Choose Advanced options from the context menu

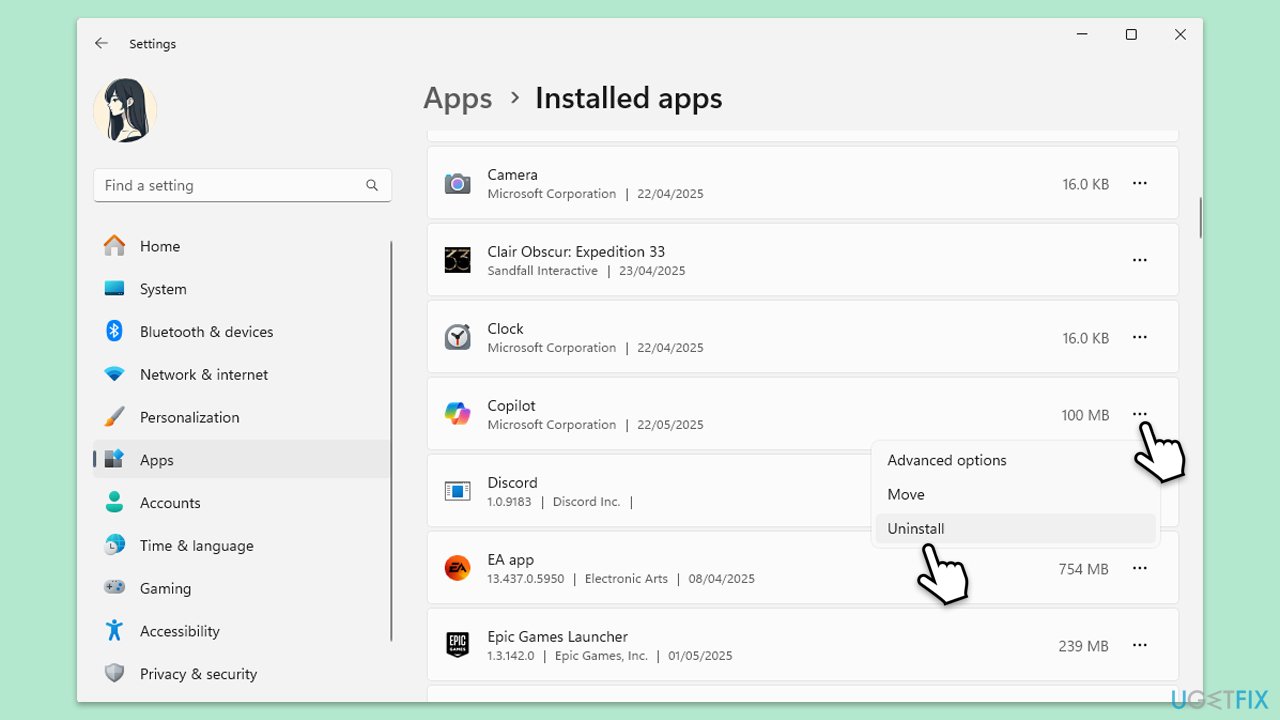coord(1015,460)
